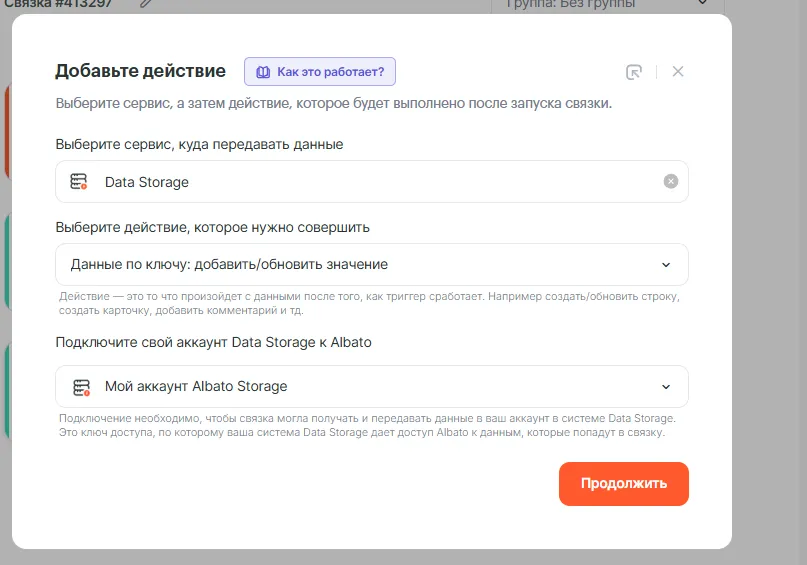Expand the action dropdown chevron

tap(667, 265)
